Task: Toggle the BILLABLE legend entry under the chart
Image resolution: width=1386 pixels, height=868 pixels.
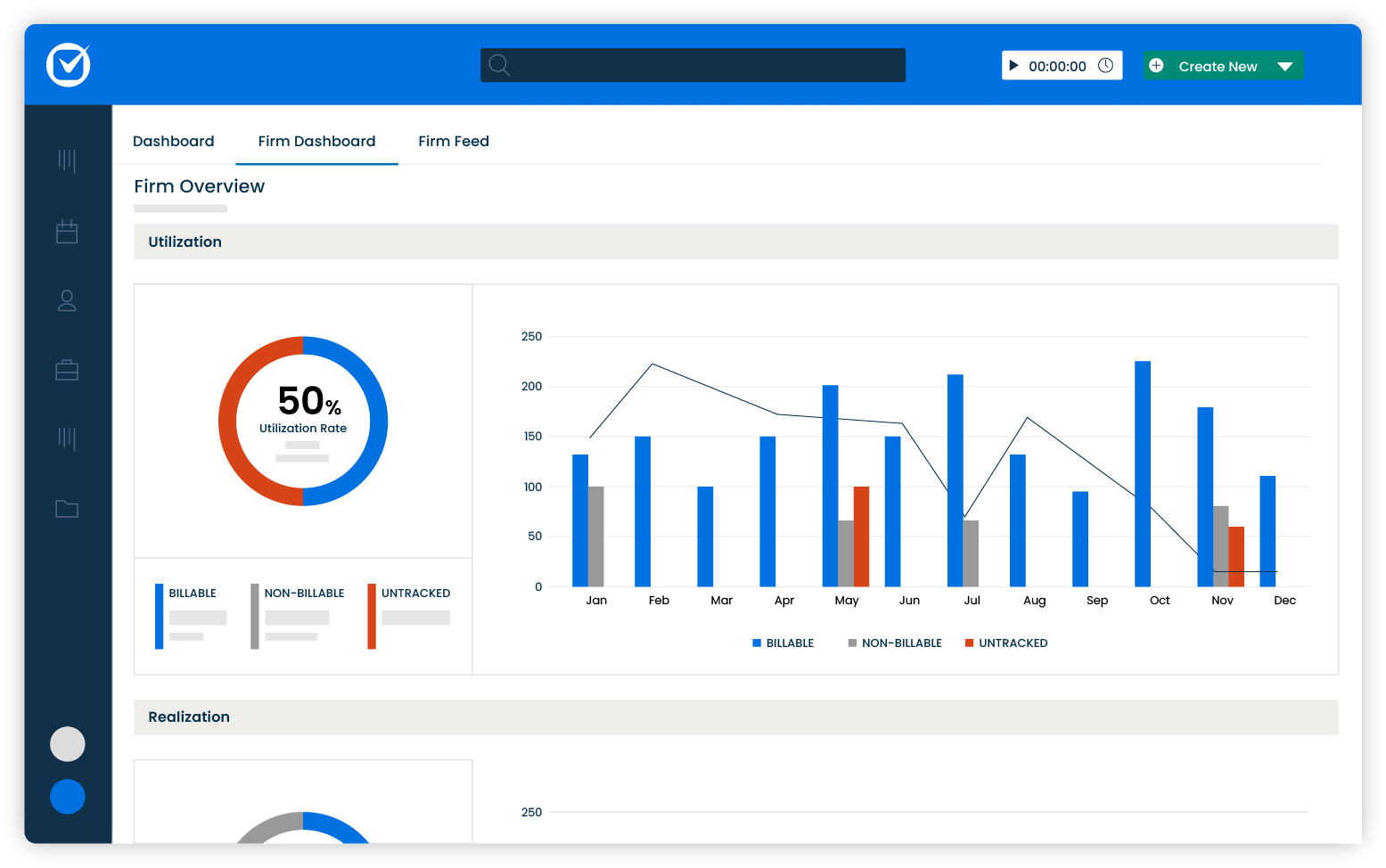Action: (783, 643)
